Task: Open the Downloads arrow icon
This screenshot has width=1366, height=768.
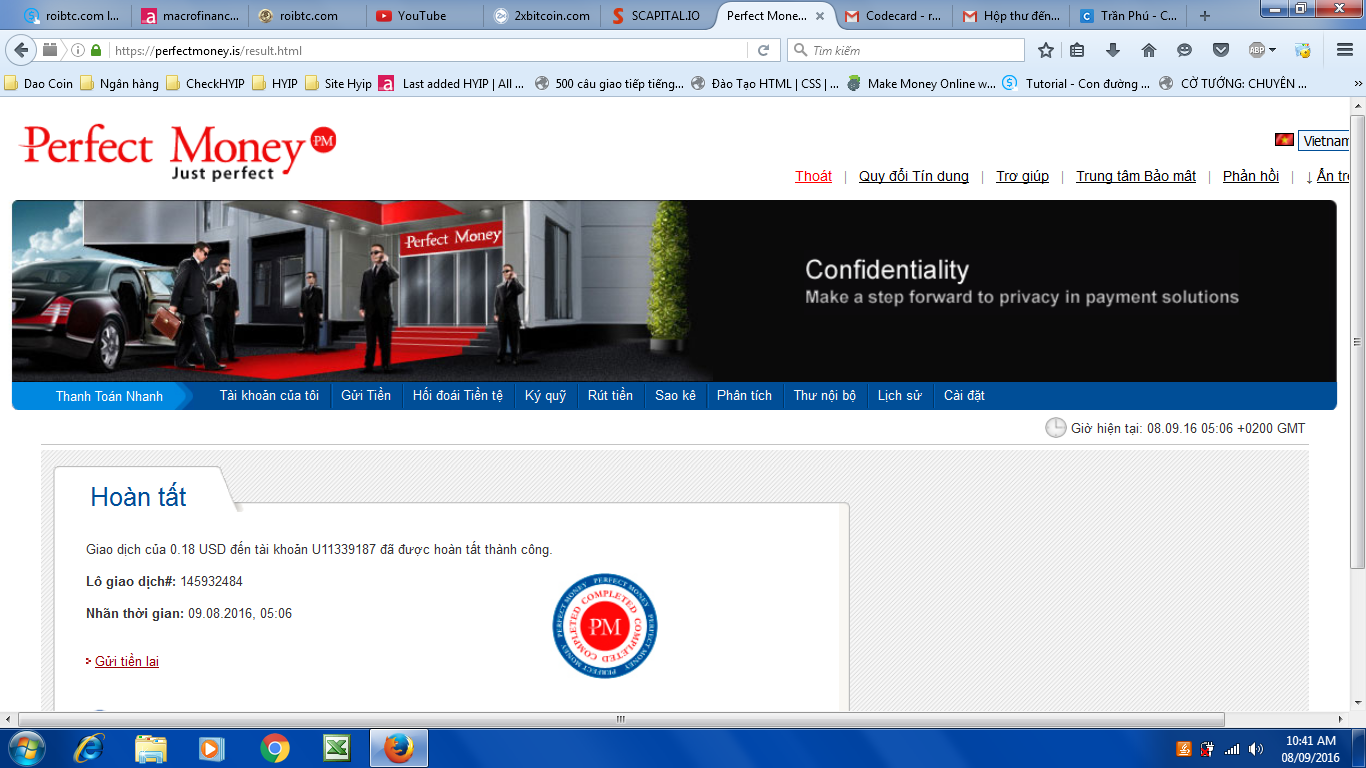Action: click(1113, 50)
